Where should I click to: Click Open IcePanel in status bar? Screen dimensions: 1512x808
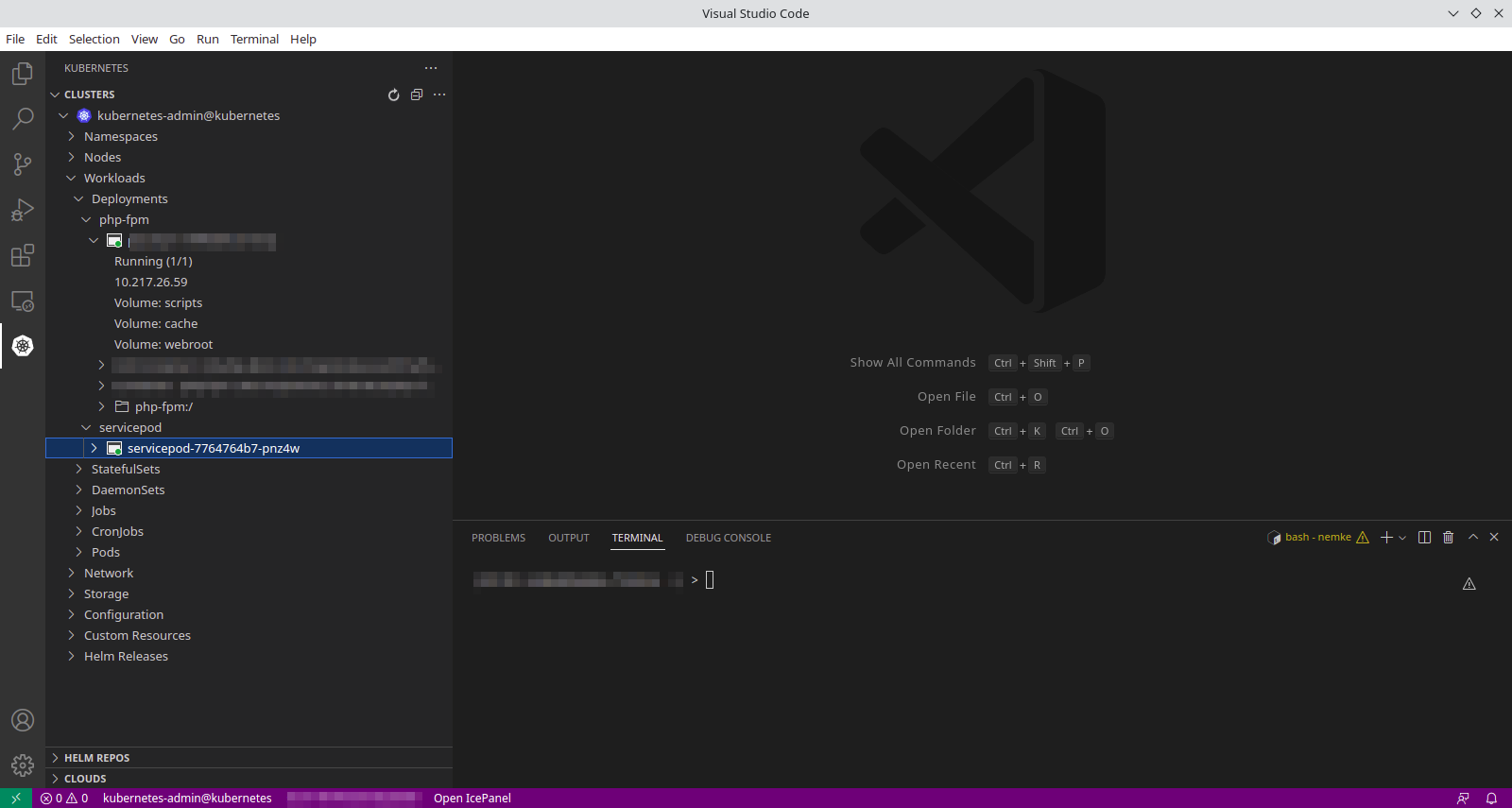pos(472,799)
